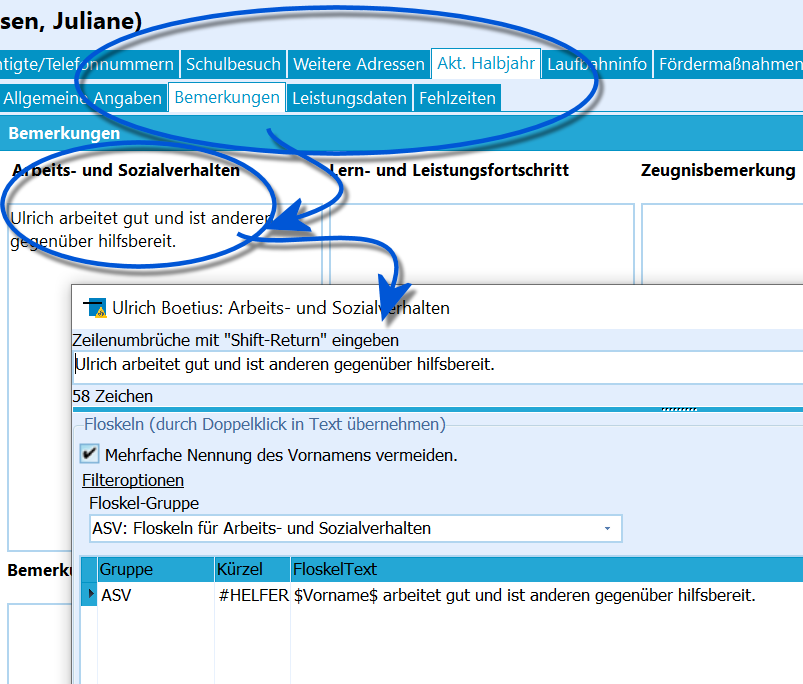Image resolution: width=803 pixels, height=684 pixels.
Task: Select the Bemerkungen sub-tab
Action: 227,97
